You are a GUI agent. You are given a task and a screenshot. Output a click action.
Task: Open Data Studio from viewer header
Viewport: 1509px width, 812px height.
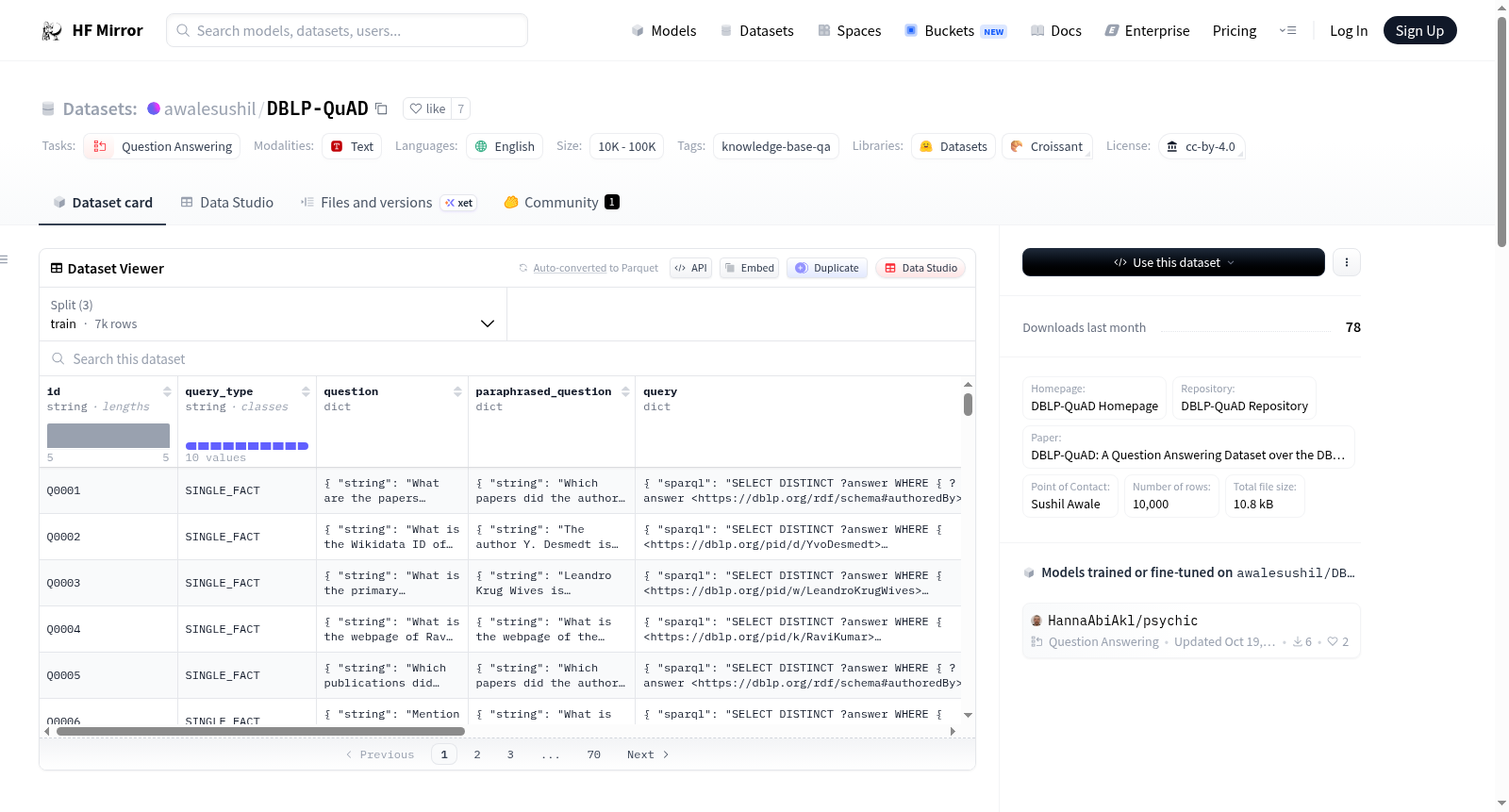coord(920,268)
